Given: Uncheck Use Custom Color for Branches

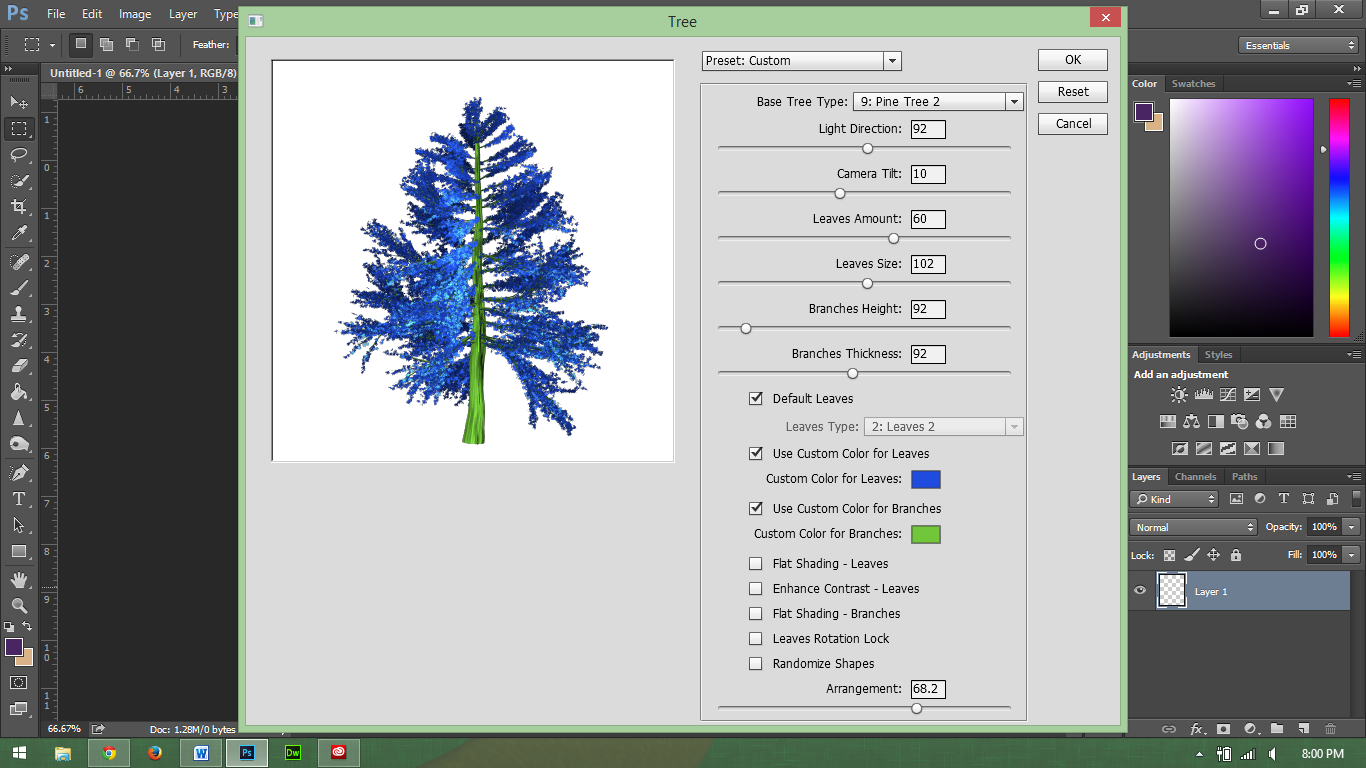Looking at the screenshot, I should pyautogui.click(x=756, y=508).
